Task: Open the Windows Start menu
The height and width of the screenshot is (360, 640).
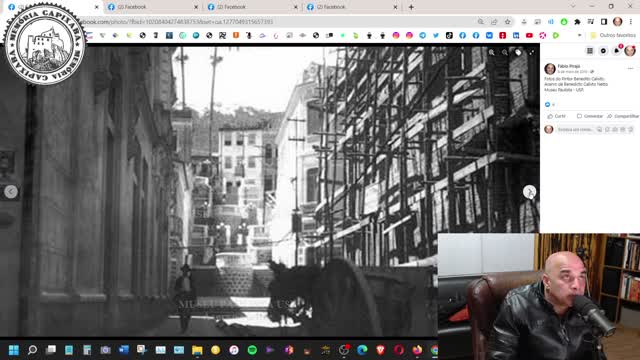Action: [14, 350]
